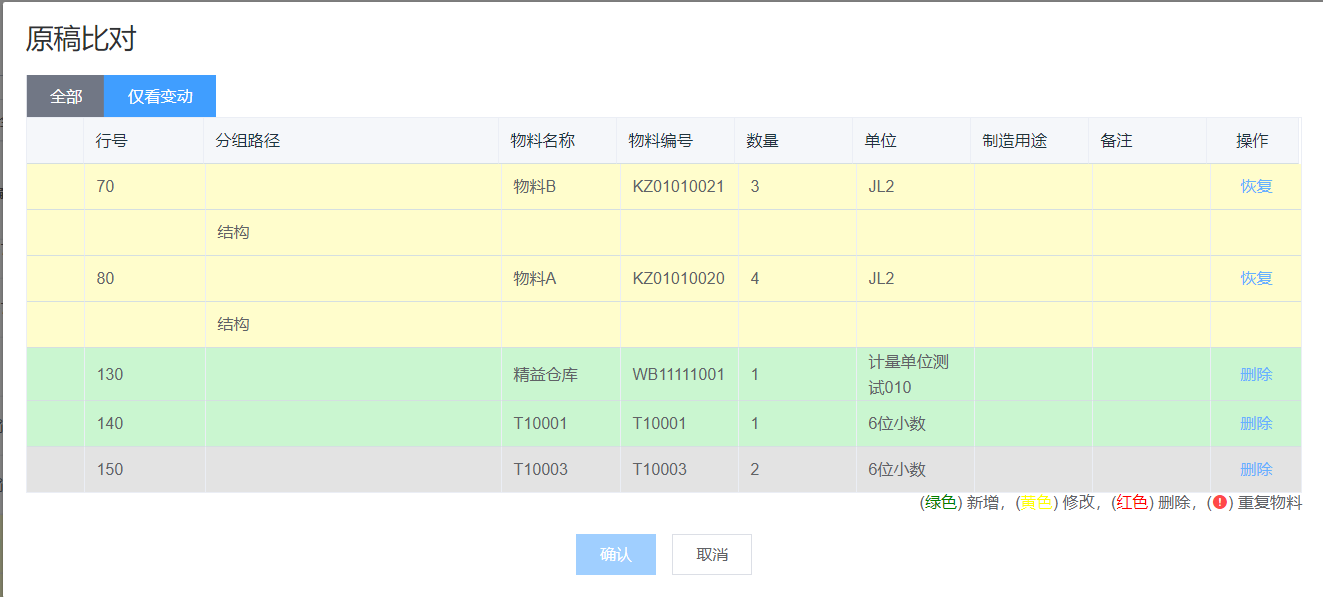This screenshot has width=1323, height=597.
Task: Select the 仅看变动 tab
Action: 160,97
